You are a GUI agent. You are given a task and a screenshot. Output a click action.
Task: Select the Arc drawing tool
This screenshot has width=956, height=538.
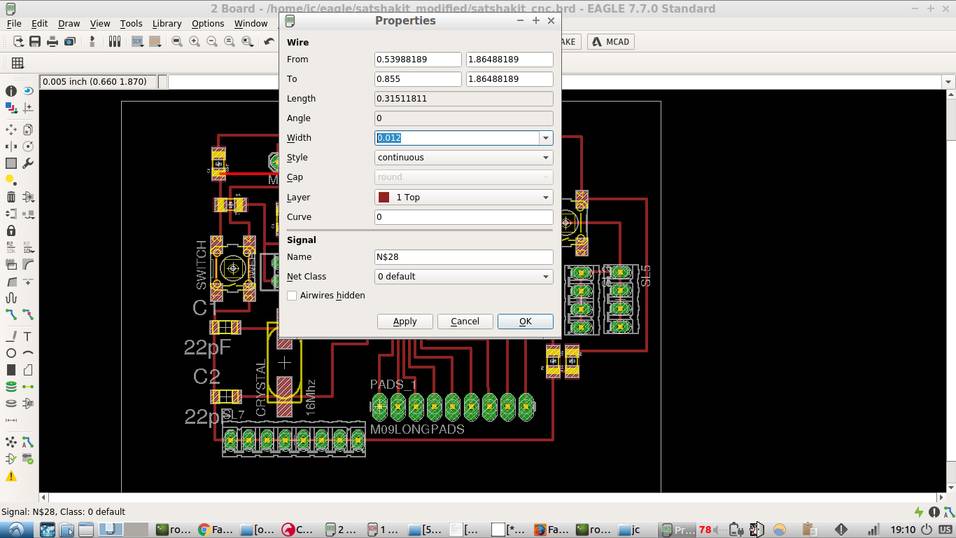[x=28, y=353]
